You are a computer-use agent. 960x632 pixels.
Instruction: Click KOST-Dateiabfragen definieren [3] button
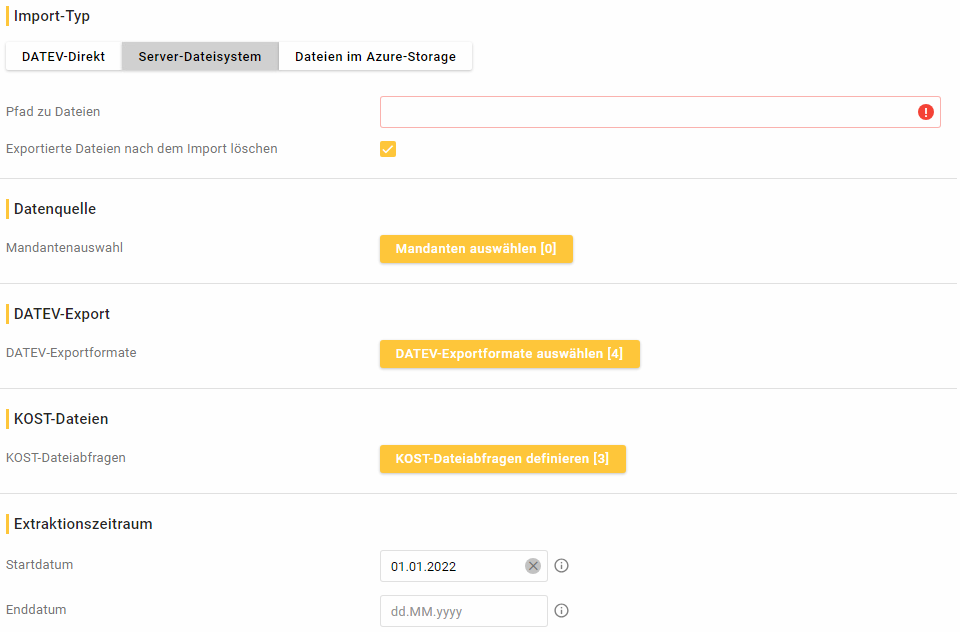[x=502, y=459]
